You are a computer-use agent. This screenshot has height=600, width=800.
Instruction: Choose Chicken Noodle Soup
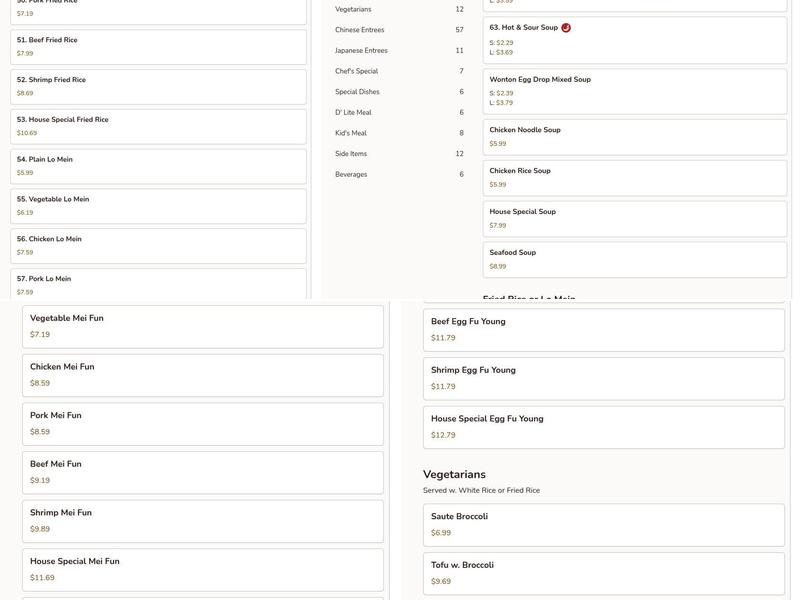point(635,137)
